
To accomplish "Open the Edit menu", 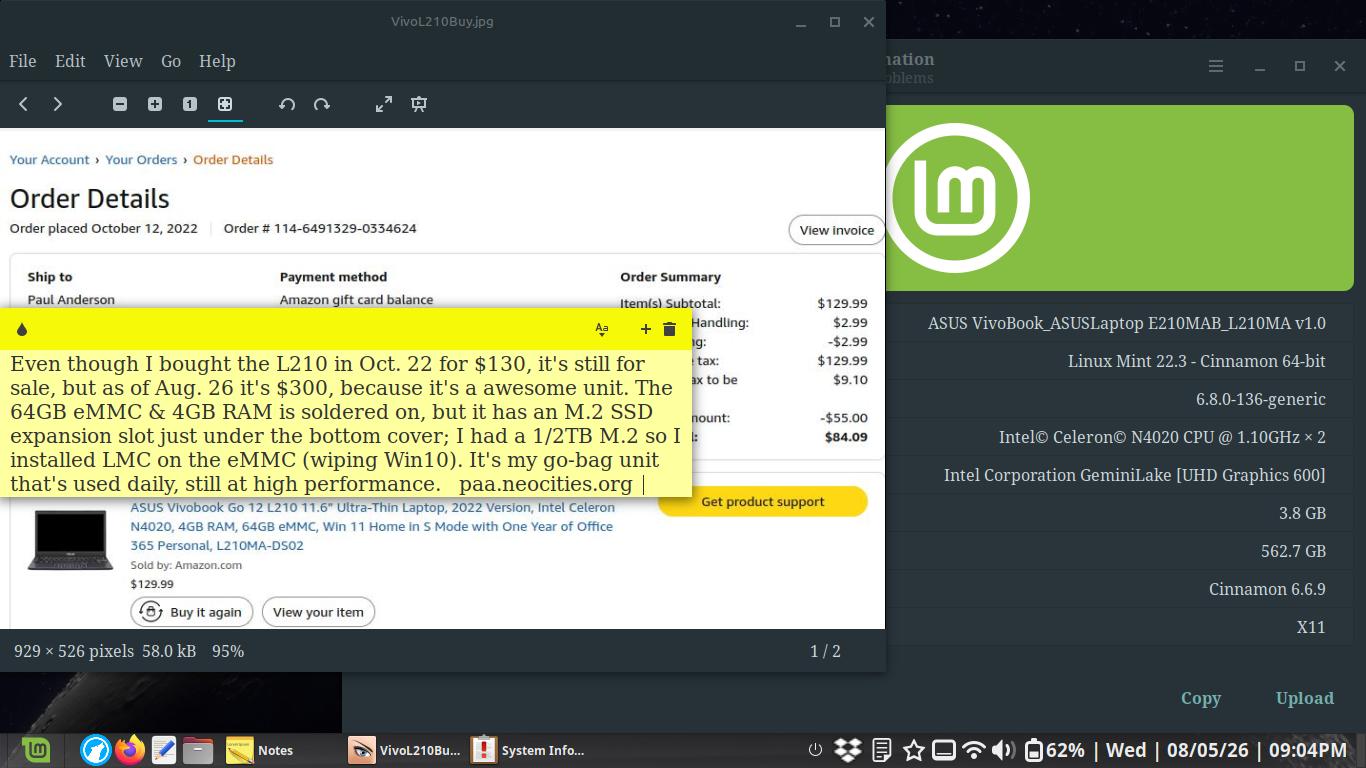I will tap(70, 61).
